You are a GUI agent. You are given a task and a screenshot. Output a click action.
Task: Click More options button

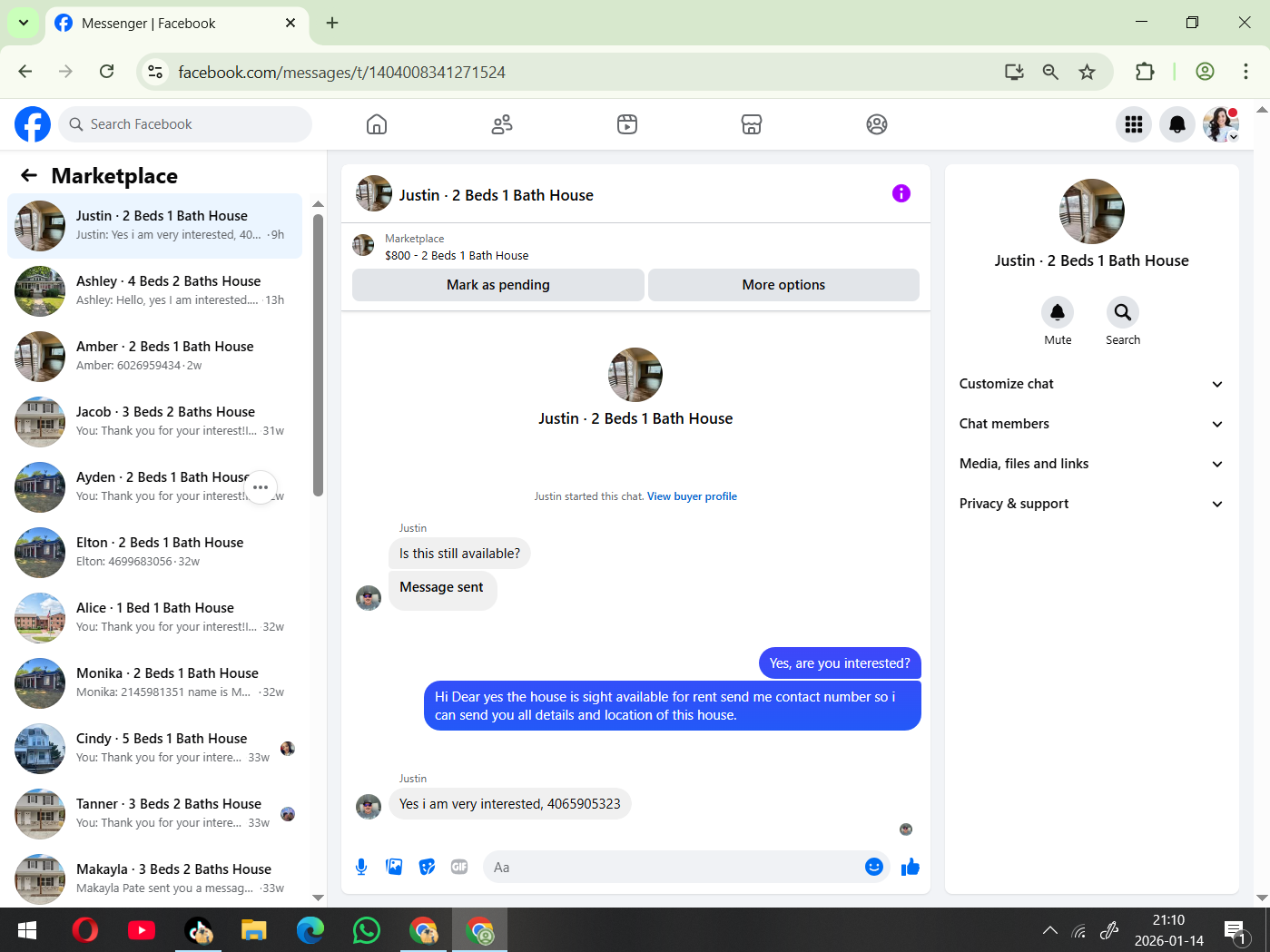point(783,285)
